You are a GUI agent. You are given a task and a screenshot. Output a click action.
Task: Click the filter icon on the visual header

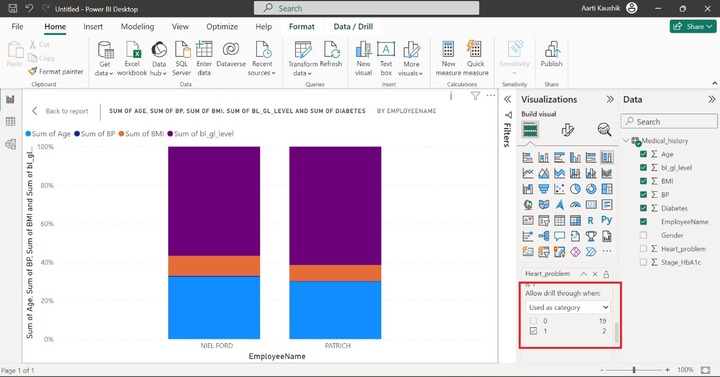[475, 96]
